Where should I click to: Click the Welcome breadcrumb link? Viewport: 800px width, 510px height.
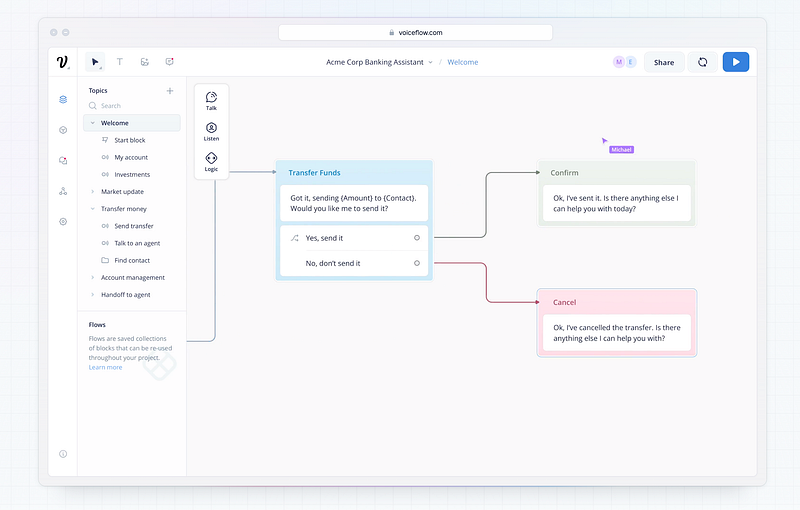click(463, 62)
